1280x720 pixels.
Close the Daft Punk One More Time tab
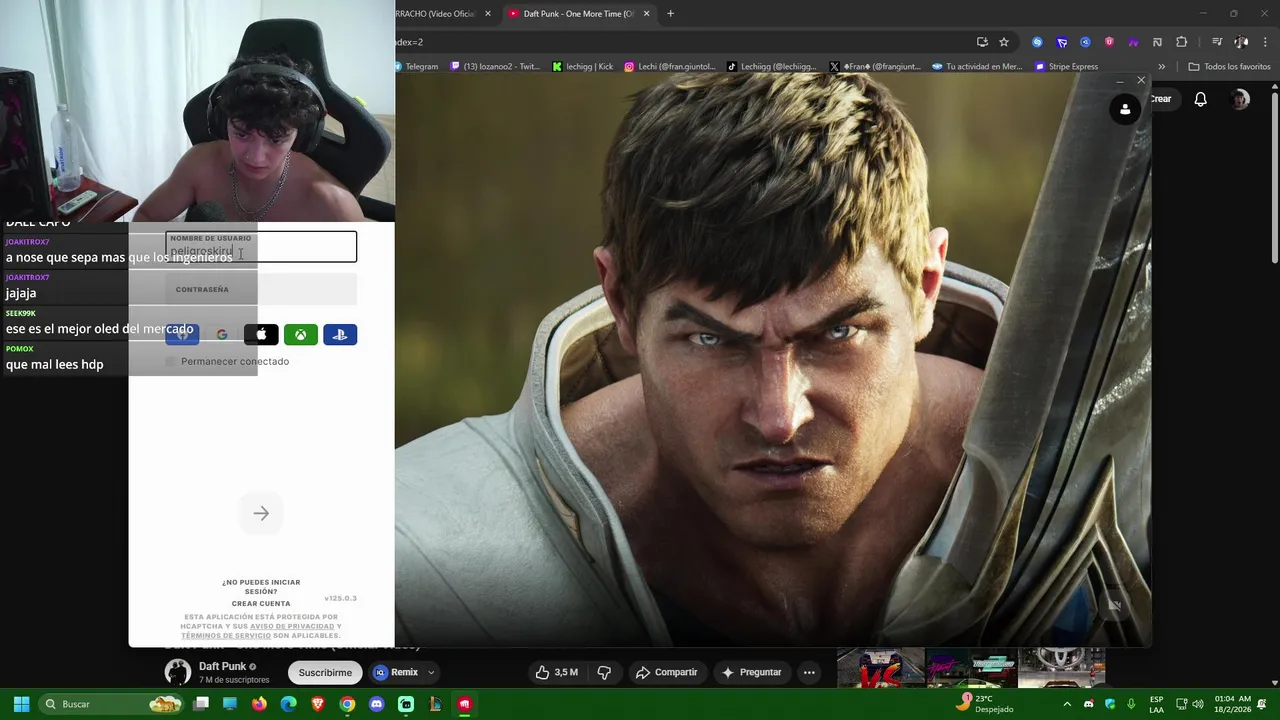point(646,14)
